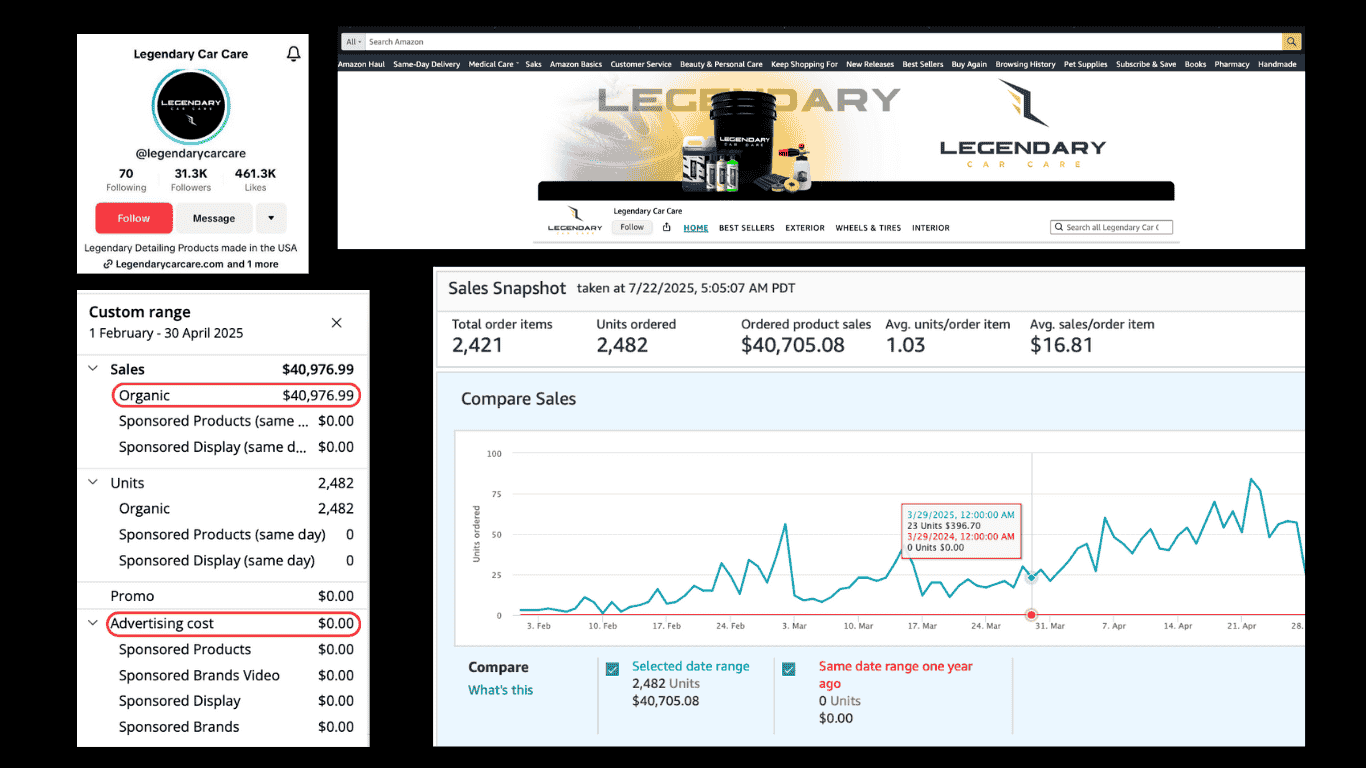1366x768 pixels.
Task: Open the What's this link under Compare
Action: click(x=501, y=690)
